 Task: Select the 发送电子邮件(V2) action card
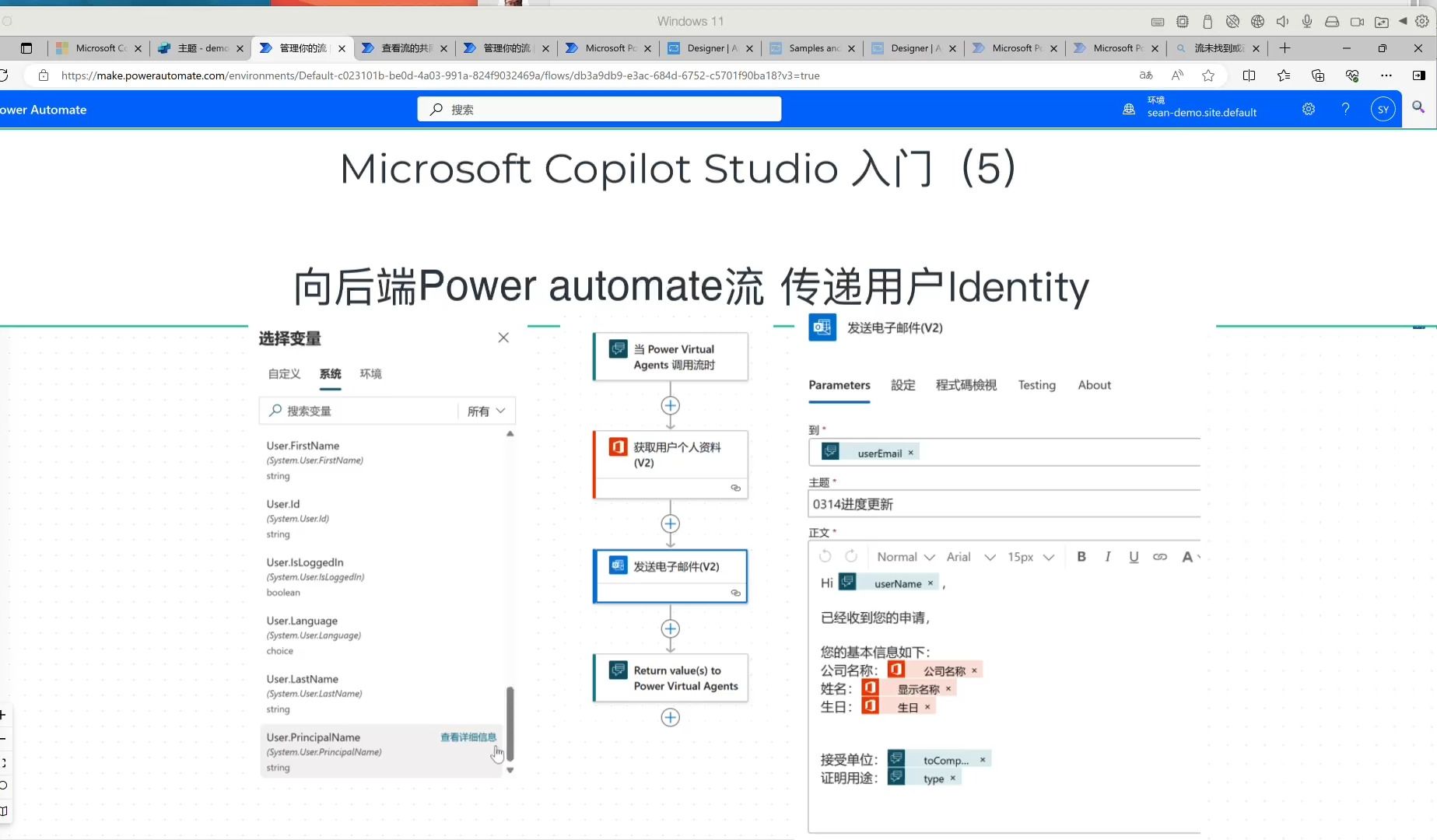[x=670, y=576]
